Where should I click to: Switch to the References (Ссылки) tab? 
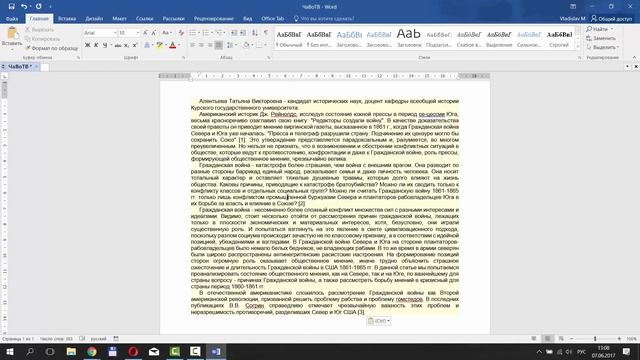coord(144,19)
